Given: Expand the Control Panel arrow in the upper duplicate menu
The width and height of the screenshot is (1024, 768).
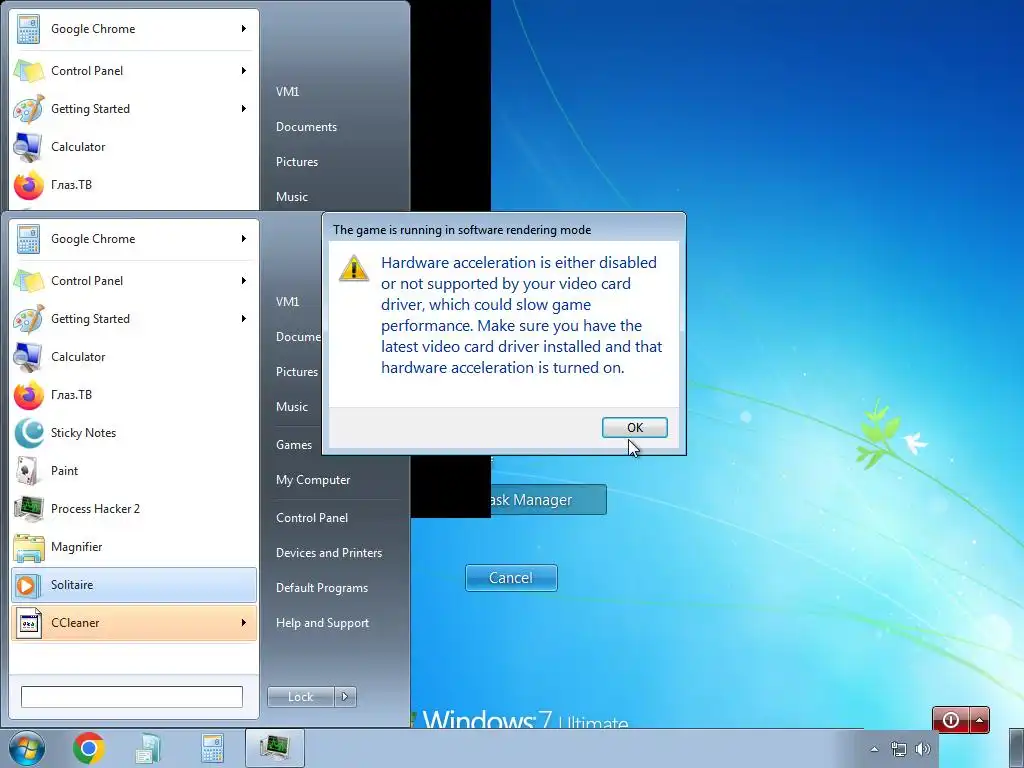Looking at the screenshot, I should coord(244,70).
